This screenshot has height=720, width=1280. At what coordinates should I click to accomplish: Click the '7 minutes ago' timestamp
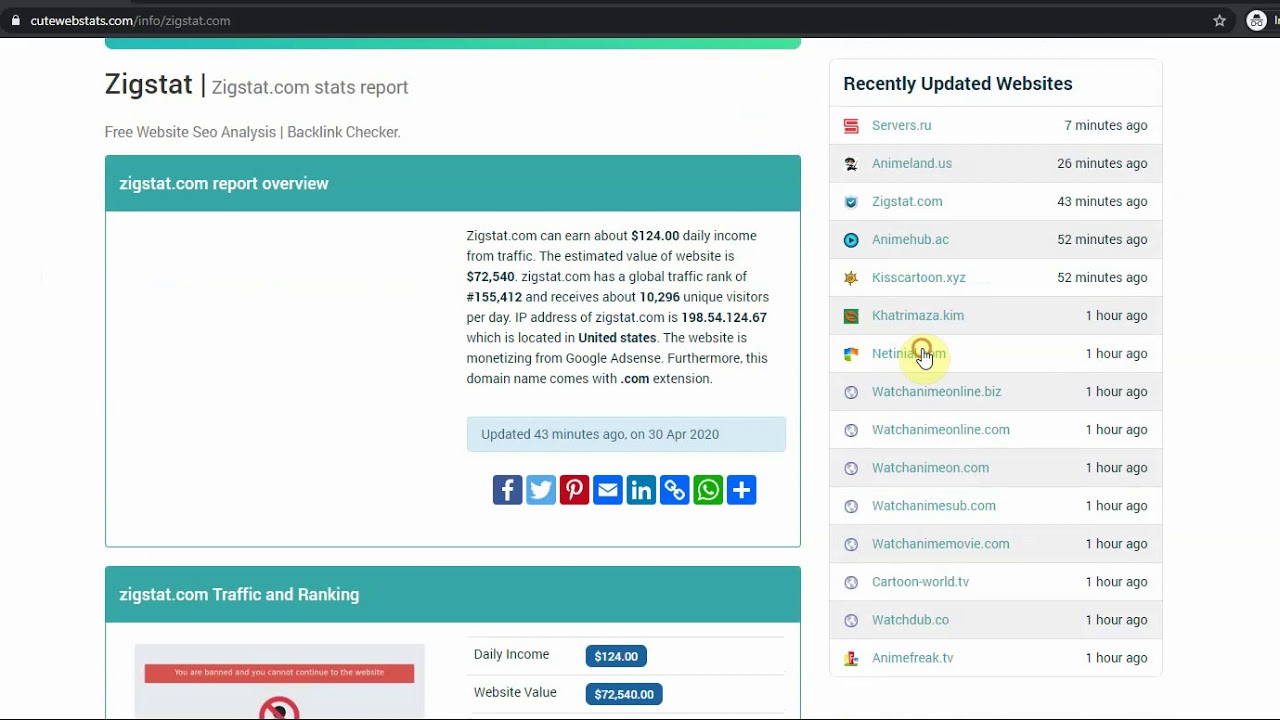point(1106,125)
